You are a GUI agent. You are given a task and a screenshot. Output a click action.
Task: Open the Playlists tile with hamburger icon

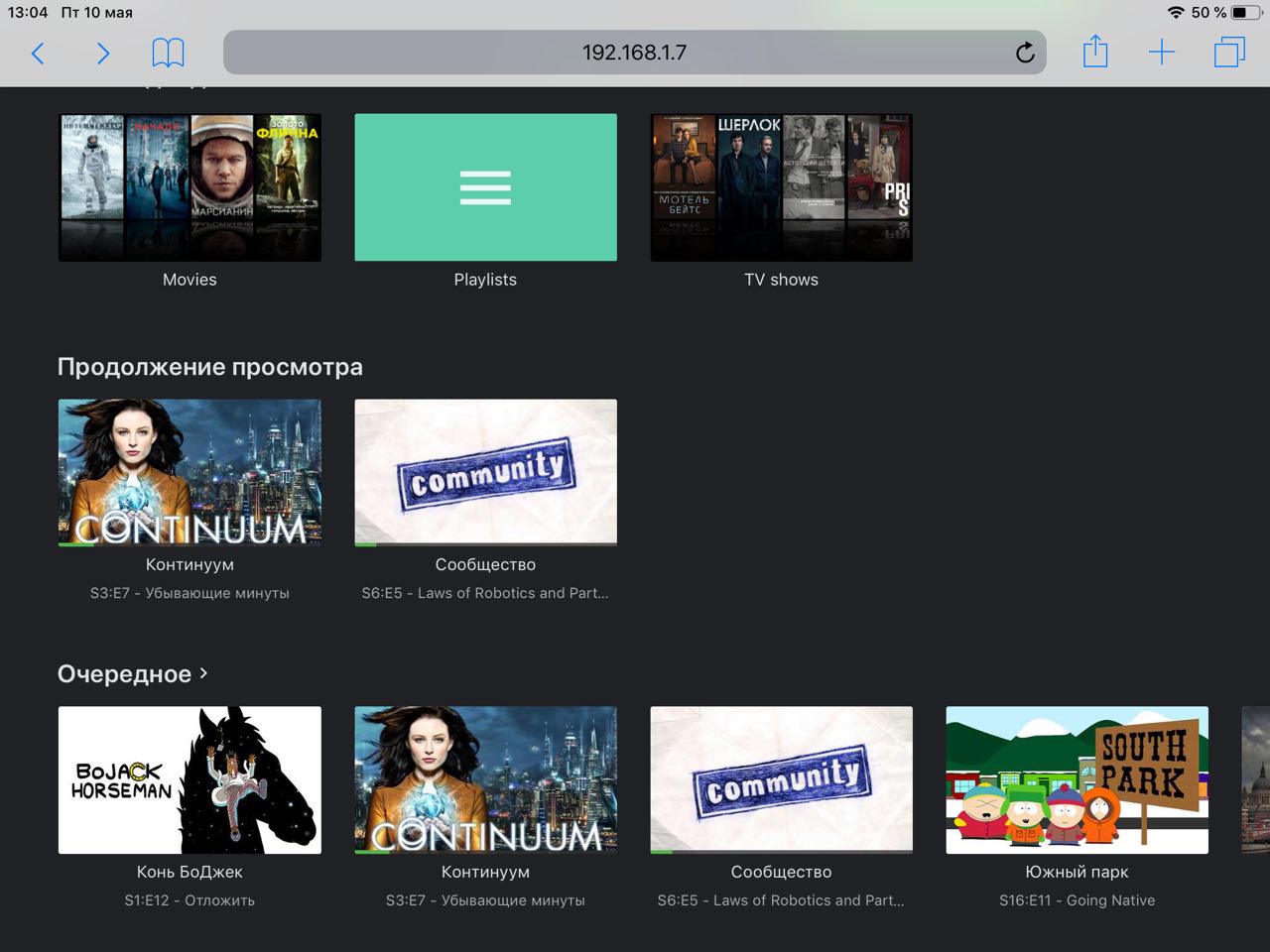pos(485,187)
